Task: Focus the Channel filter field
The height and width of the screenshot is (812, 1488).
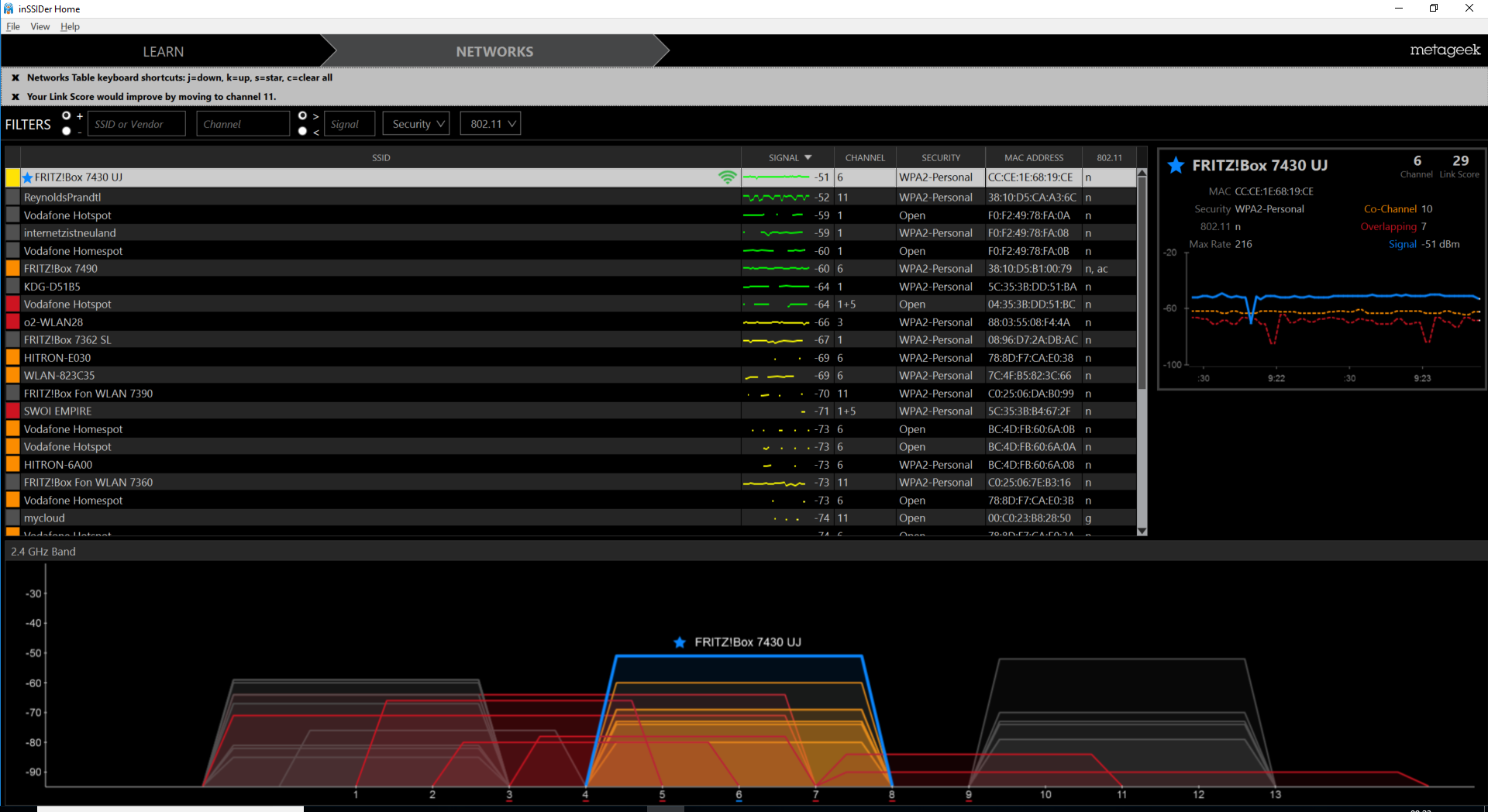Action: click(243, 124)
